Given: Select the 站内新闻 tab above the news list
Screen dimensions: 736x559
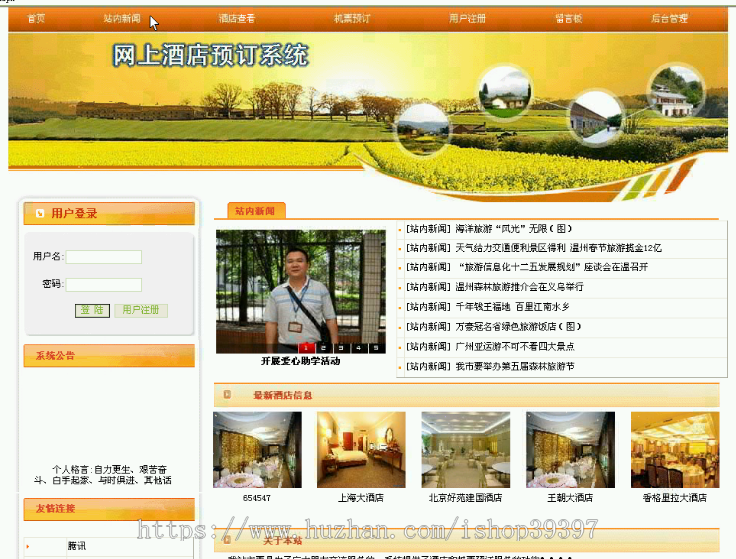Looking at the screenshot, I should [255, 211].
